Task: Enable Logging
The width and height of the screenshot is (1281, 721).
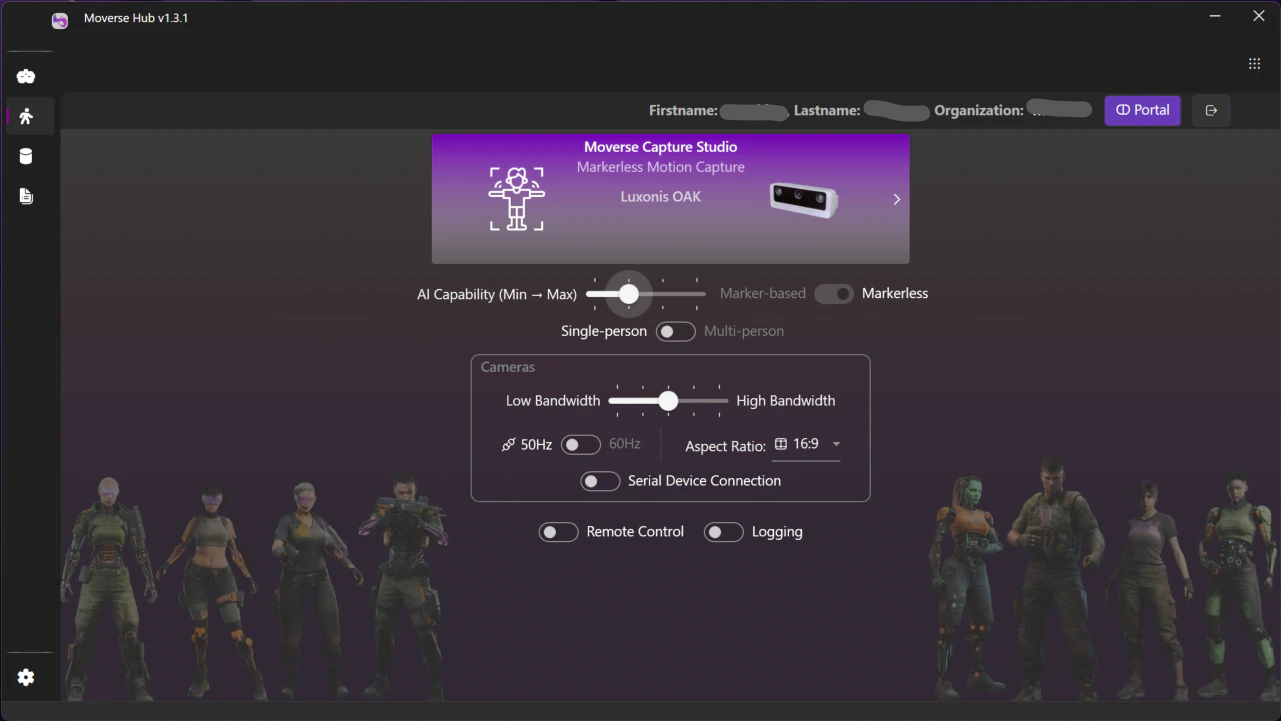Action: [723, 533]
